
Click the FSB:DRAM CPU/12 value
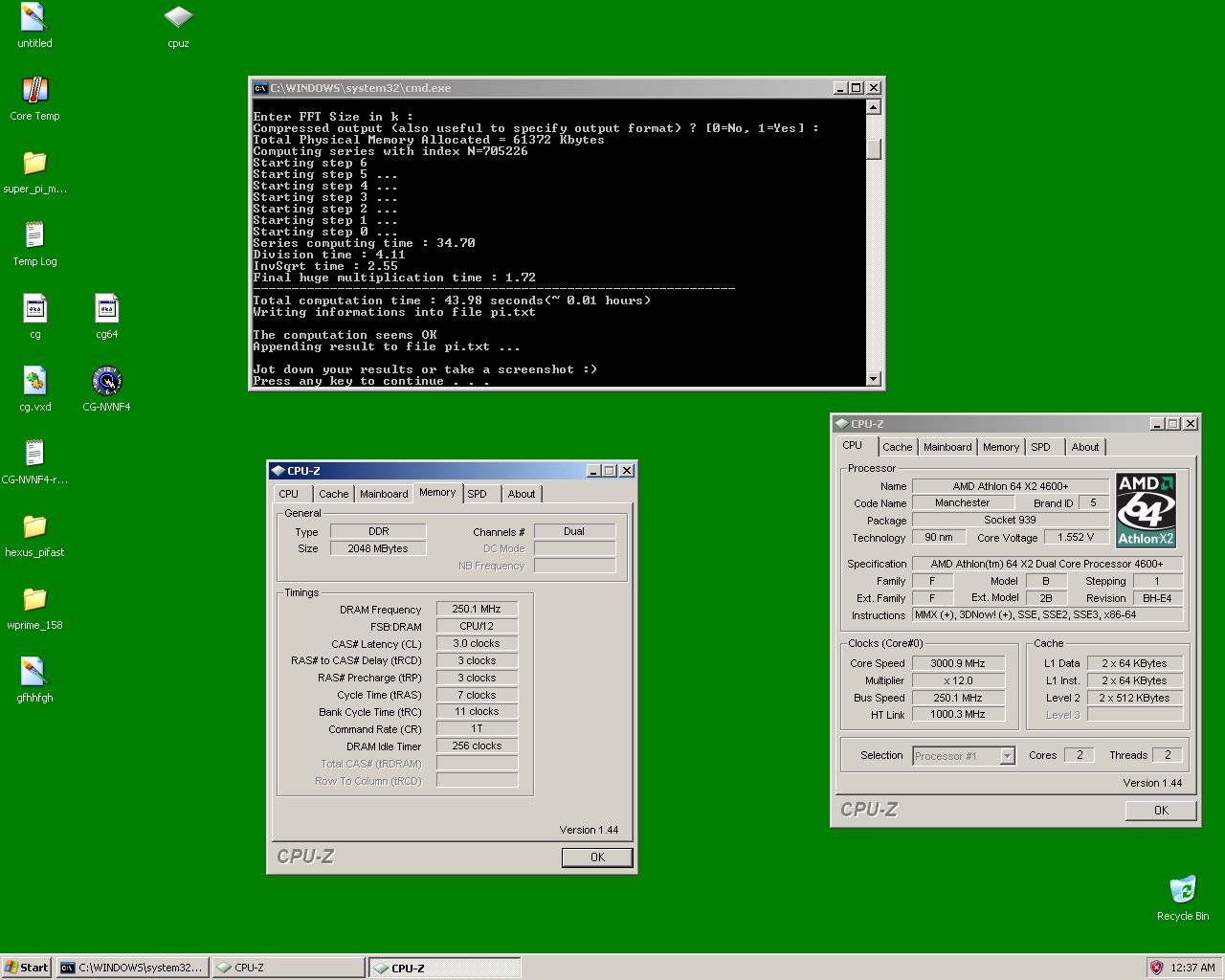[x=477, y=626]
